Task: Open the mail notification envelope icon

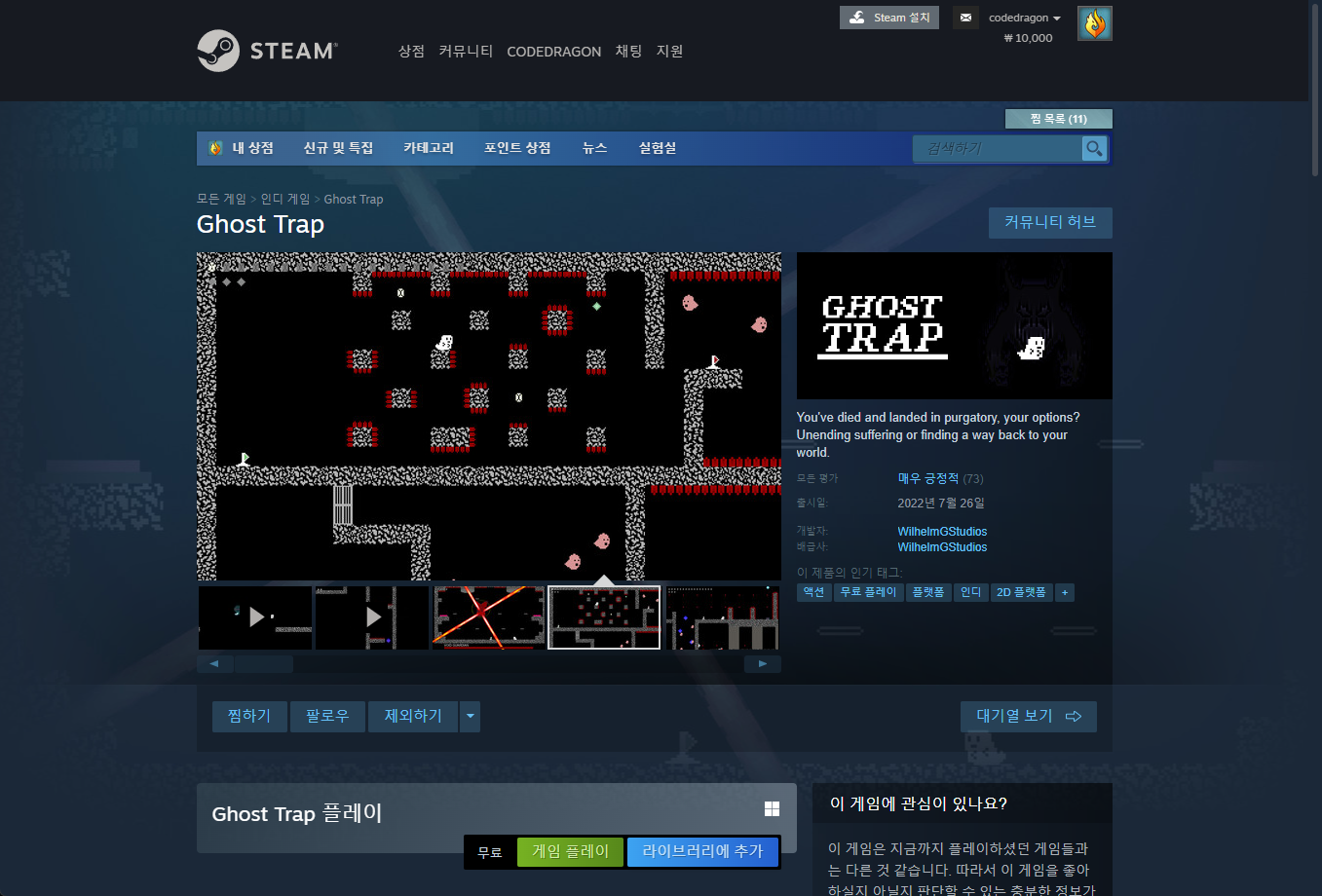Action: click(965, 18)
